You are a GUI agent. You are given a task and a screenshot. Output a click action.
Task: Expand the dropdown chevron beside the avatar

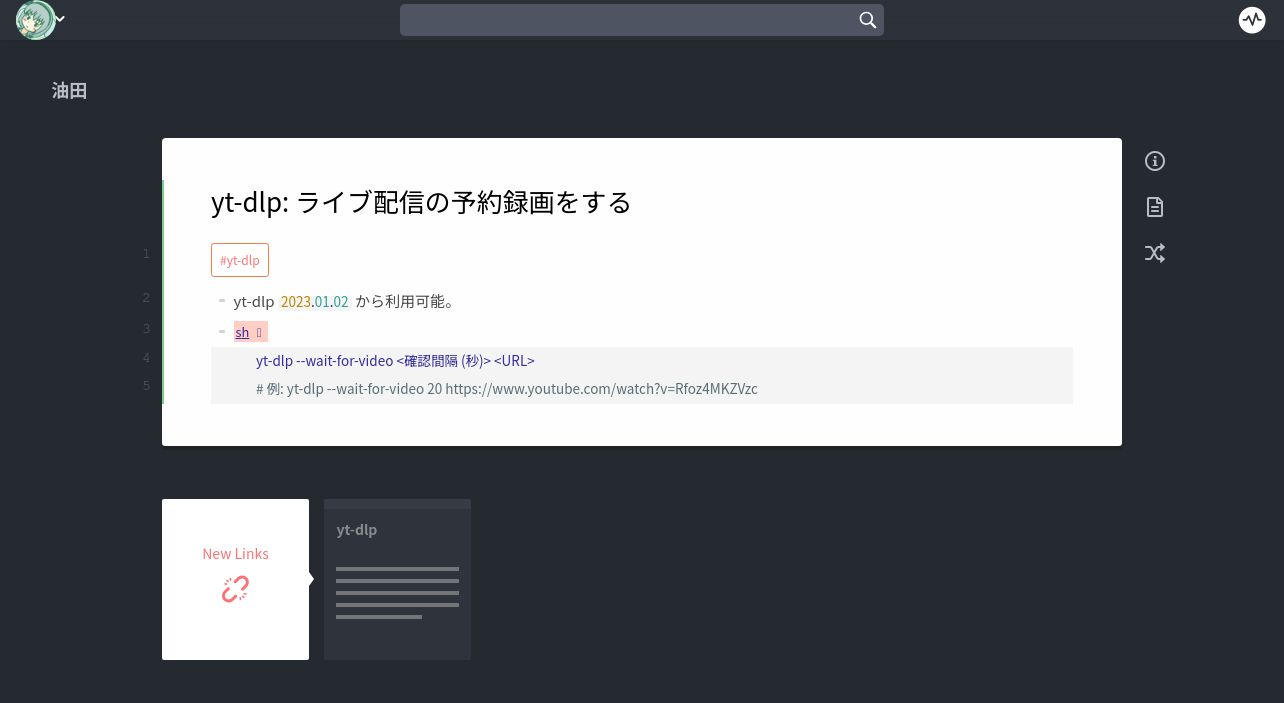pyautogui.click(x=61, y=19)
